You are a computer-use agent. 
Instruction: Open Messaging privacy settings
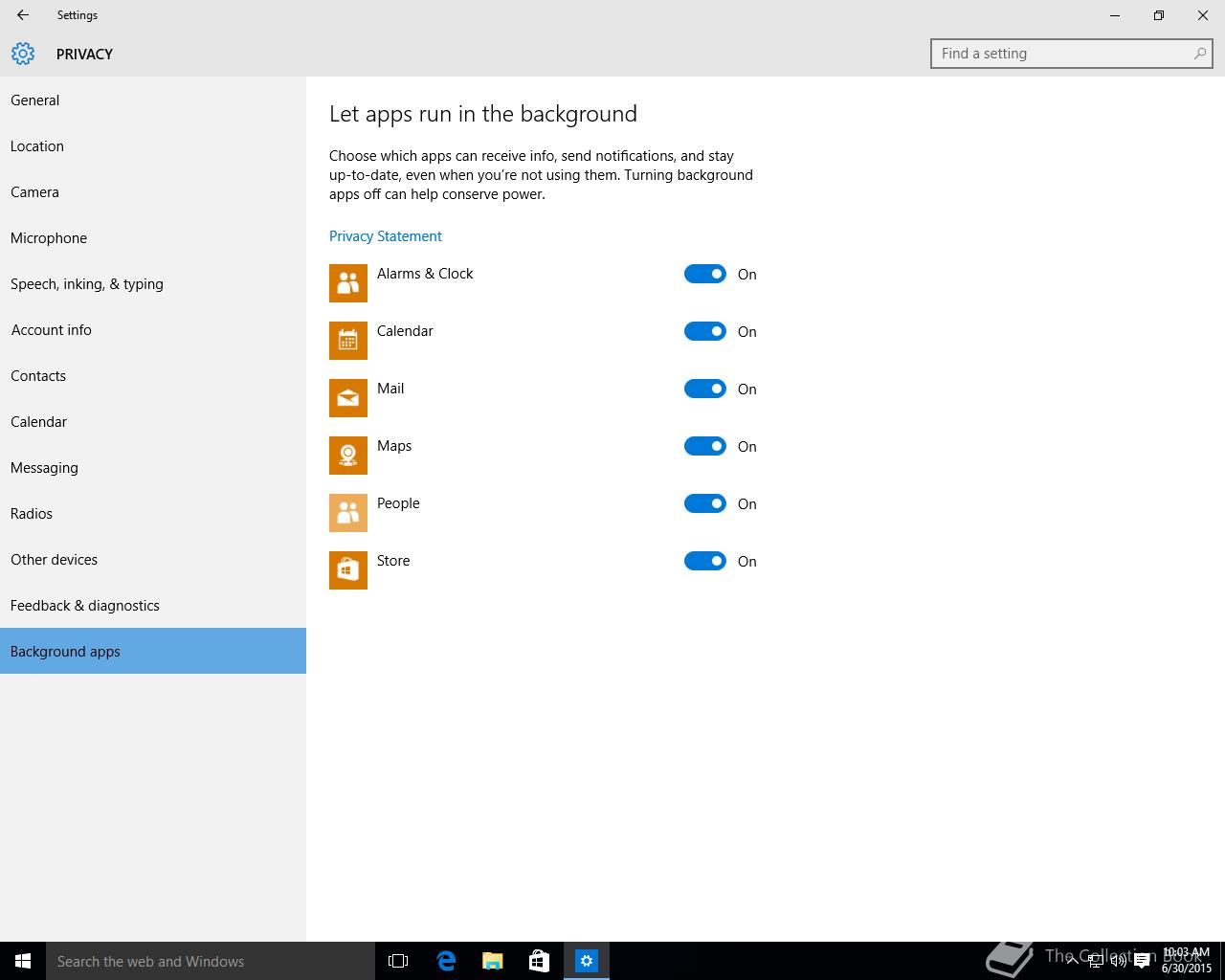click(x=153, y=468)
